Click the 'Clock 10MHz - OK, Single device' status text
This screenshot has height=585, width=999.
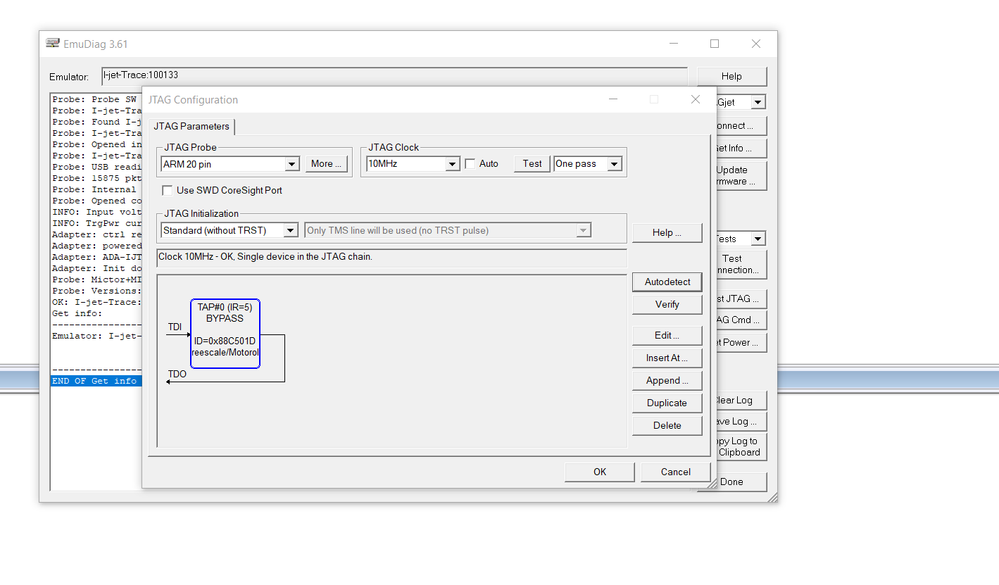click(265, 257)
